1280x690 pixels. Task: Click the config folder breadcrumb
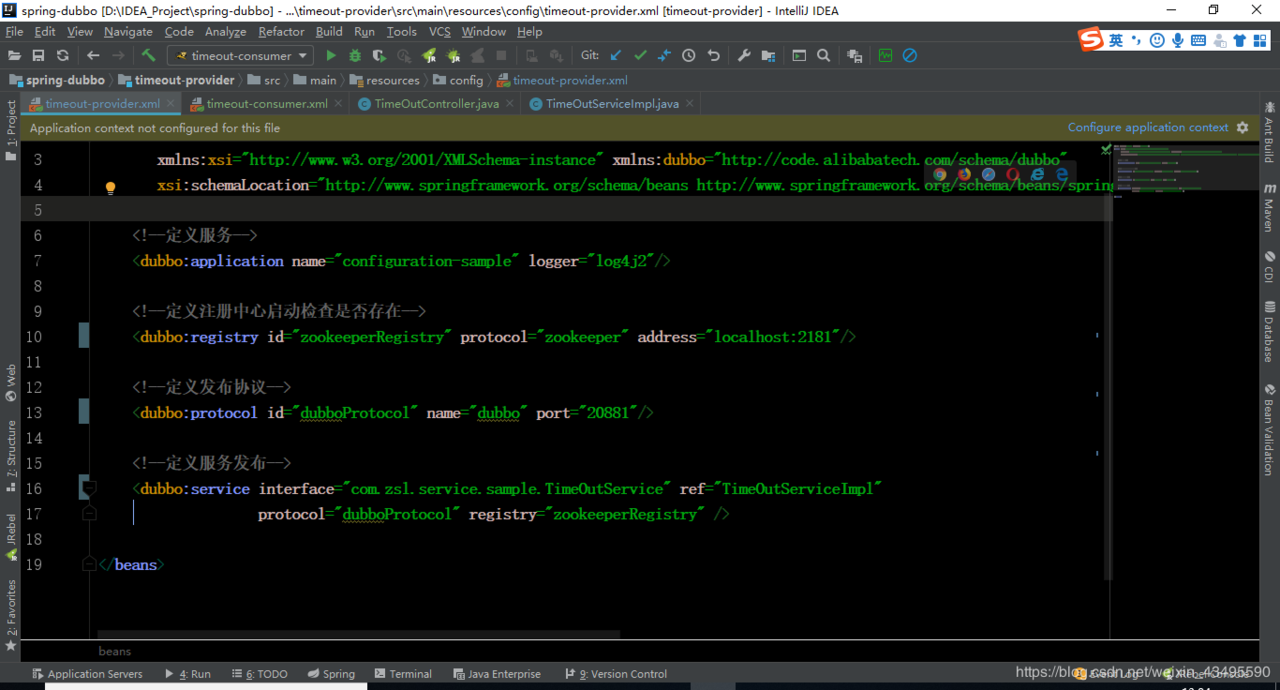(x=457, y=80)
